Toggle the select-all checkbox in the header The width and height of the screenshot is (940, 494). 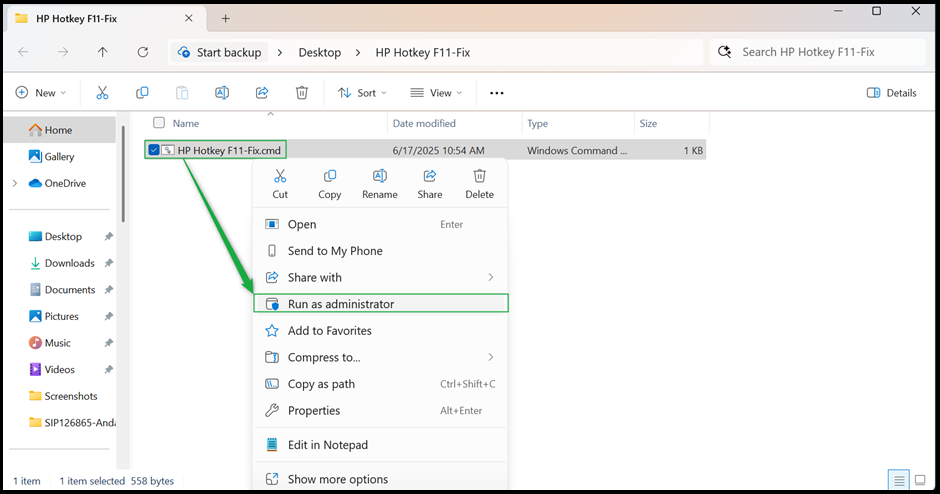coord(158,123)
